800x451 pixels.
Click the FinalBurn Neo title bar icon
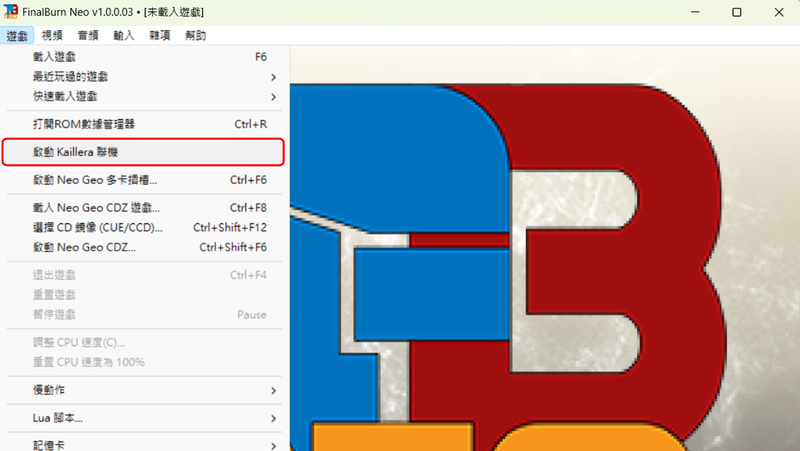click(x=10, y=11)
